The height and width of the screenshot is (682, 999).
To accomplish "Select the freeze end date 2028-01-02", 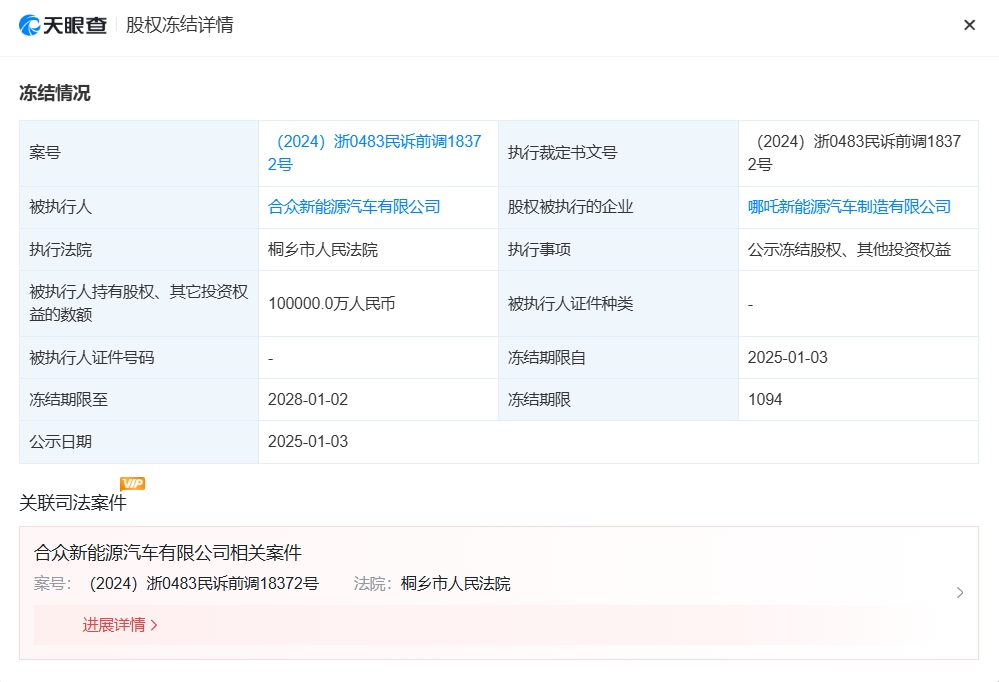I will [308, 400].
